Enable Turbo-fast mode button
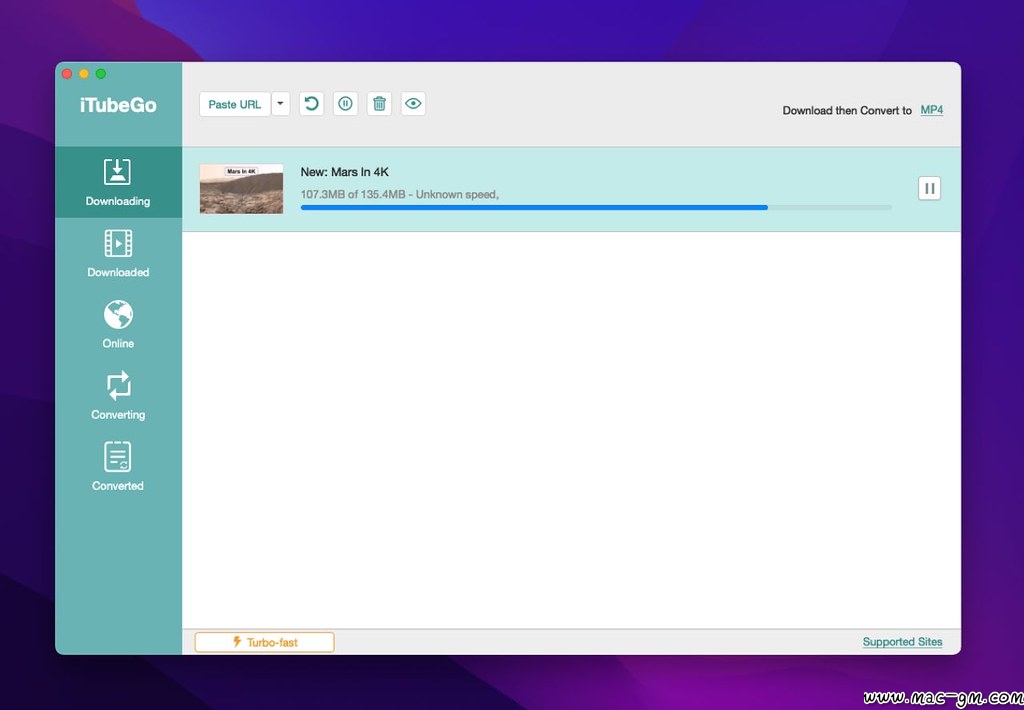Screen dimensions: 1024x710 pyautogui.click(x=264, y=642)
